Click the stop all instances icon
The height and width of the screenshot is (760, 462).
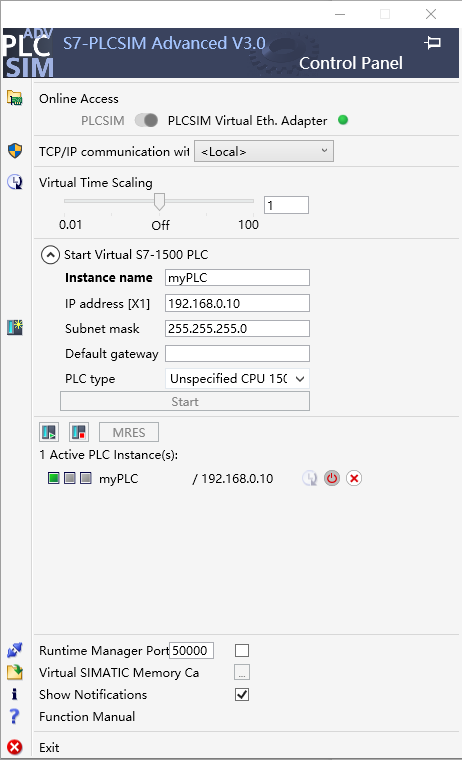(79, 432)
